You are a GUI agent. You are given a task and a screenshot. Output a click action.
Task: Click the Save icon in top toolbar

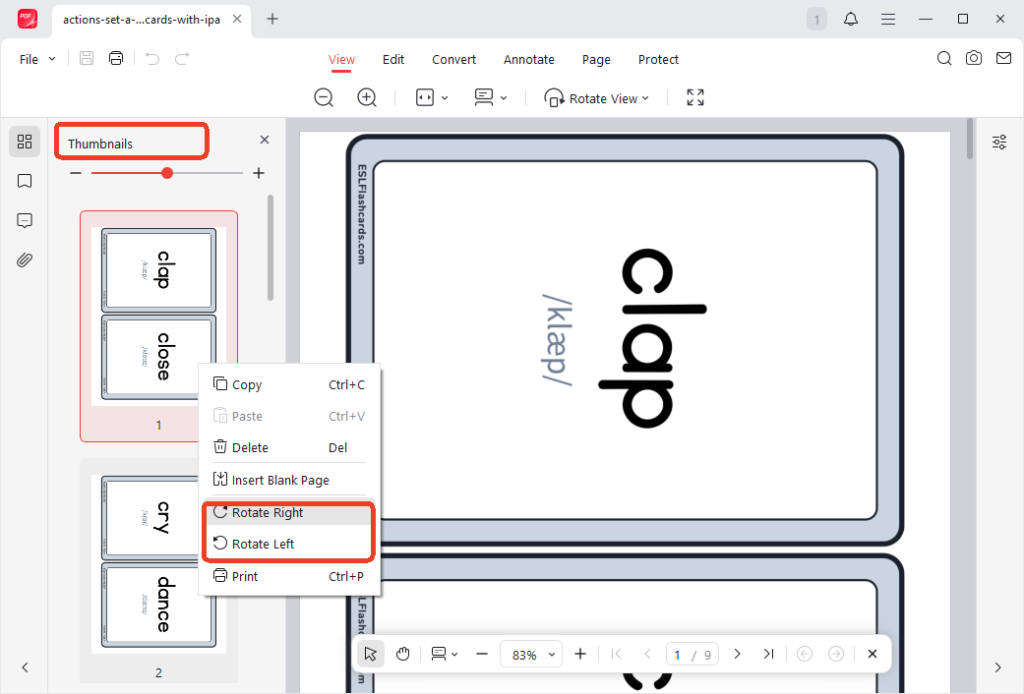86,58
